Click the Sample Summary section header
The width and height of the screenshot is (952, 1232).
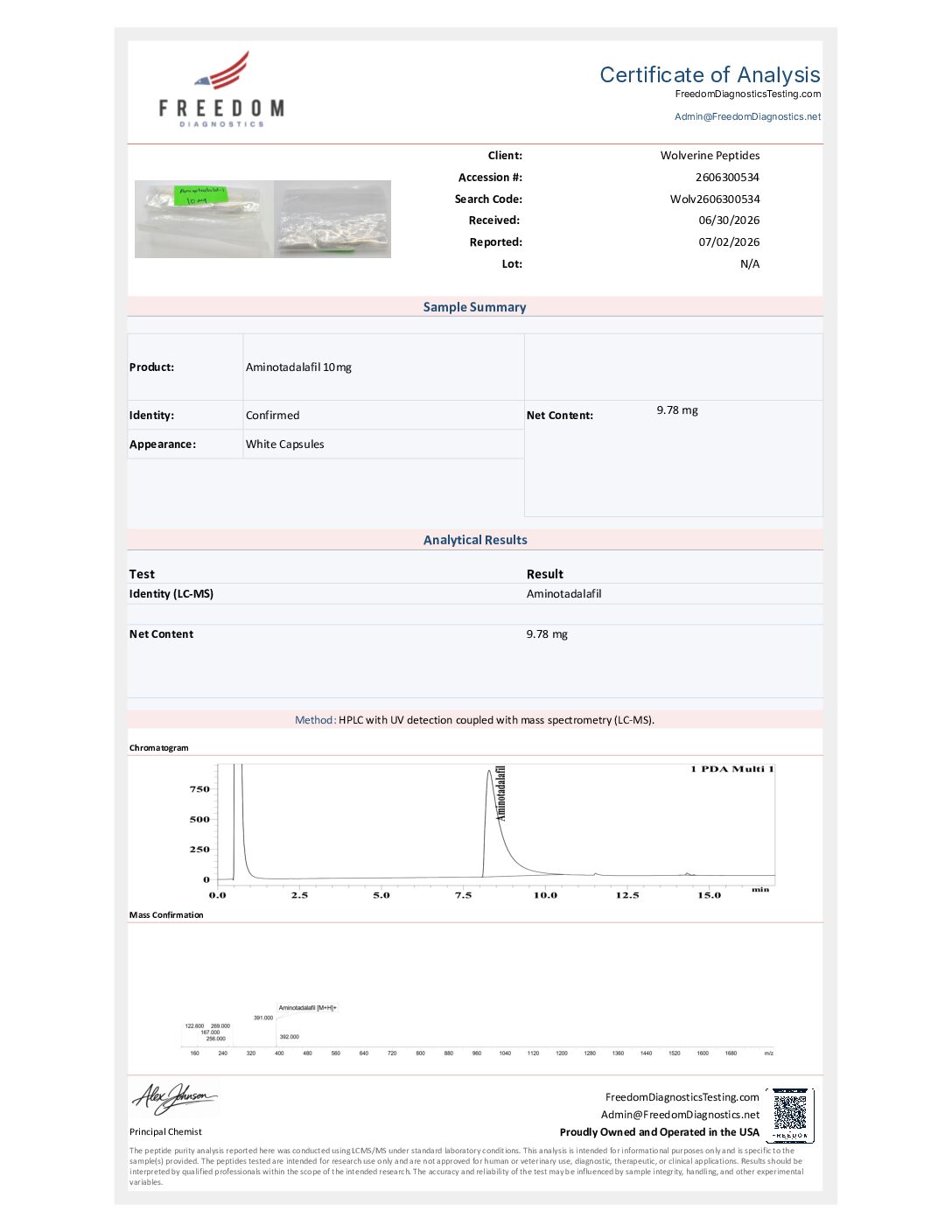(x=475, y=307)
